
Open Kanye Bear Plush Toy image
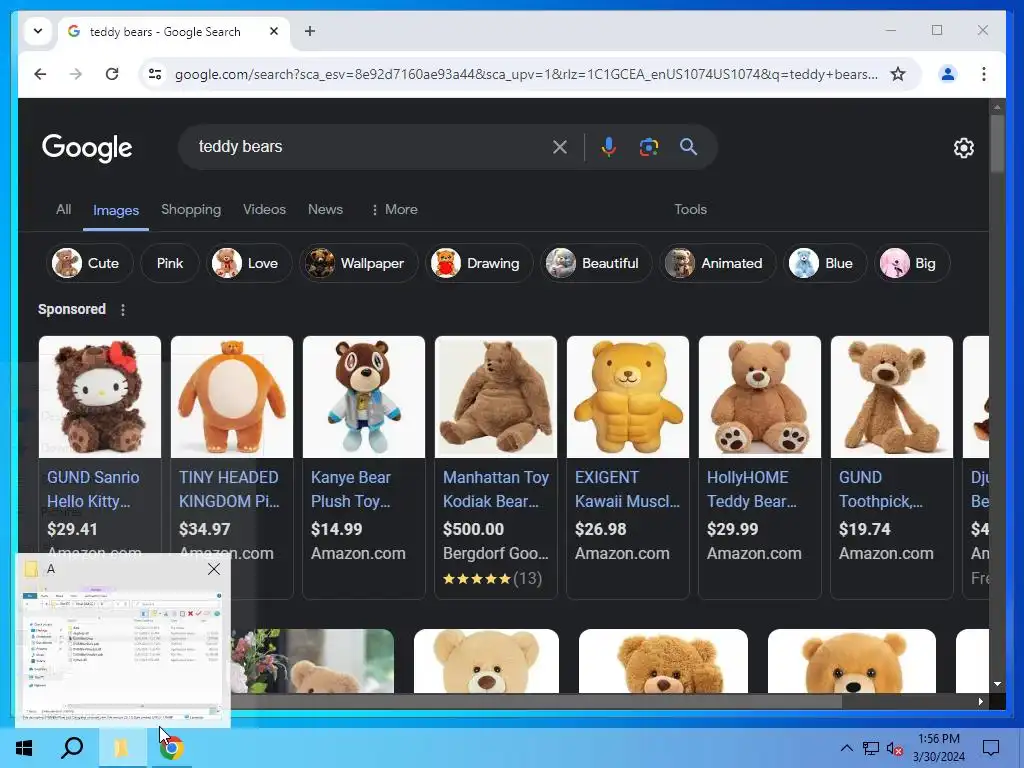tap(364, 396)
